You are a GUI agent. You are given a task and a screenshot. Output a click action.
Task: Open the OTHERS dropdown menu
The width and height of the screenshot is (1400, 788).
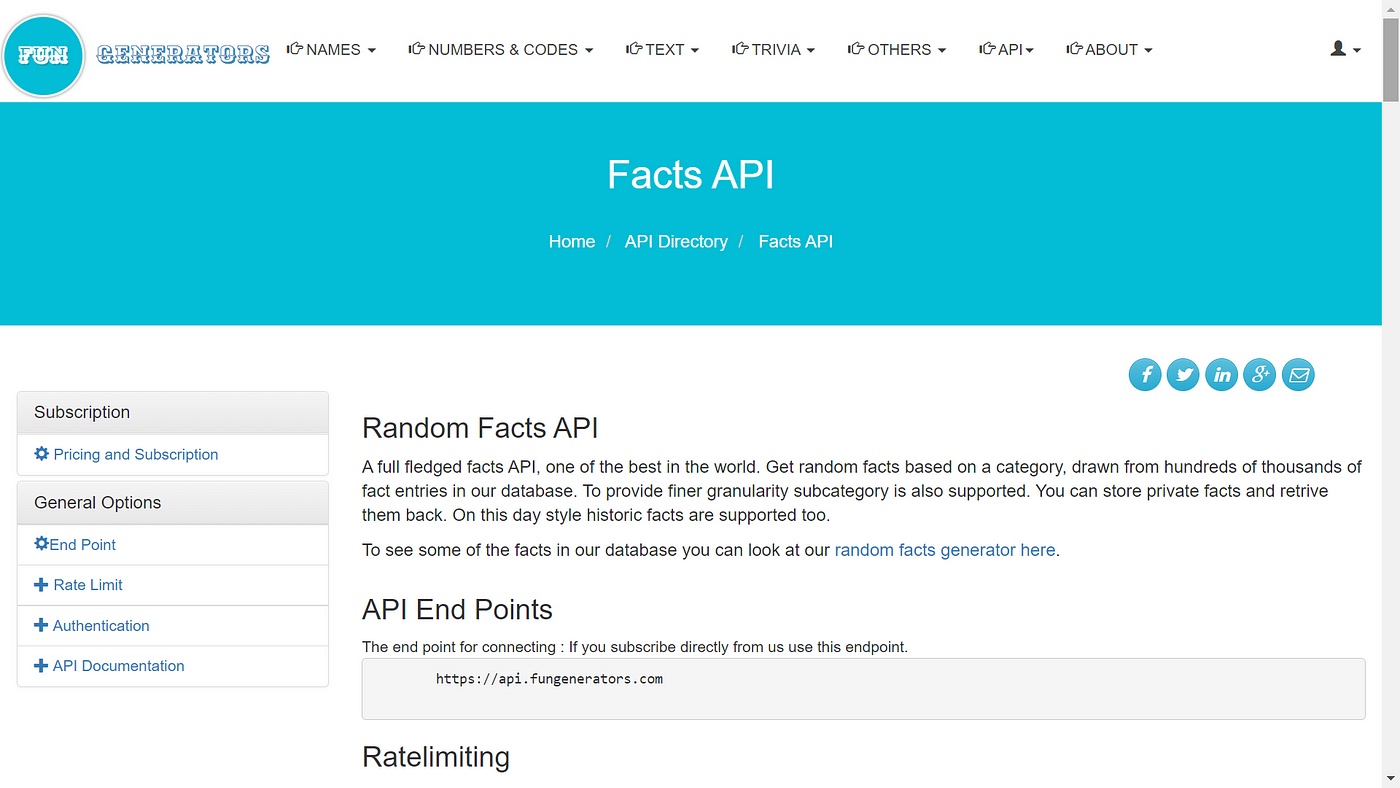tap(896, 49)
